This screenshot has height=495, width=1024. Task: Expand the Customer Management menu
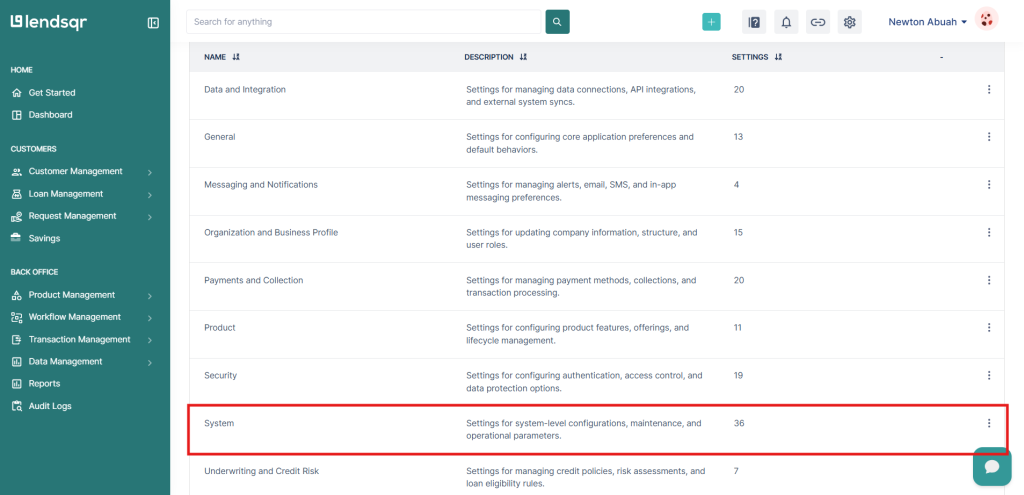click(x=76, y=171)
